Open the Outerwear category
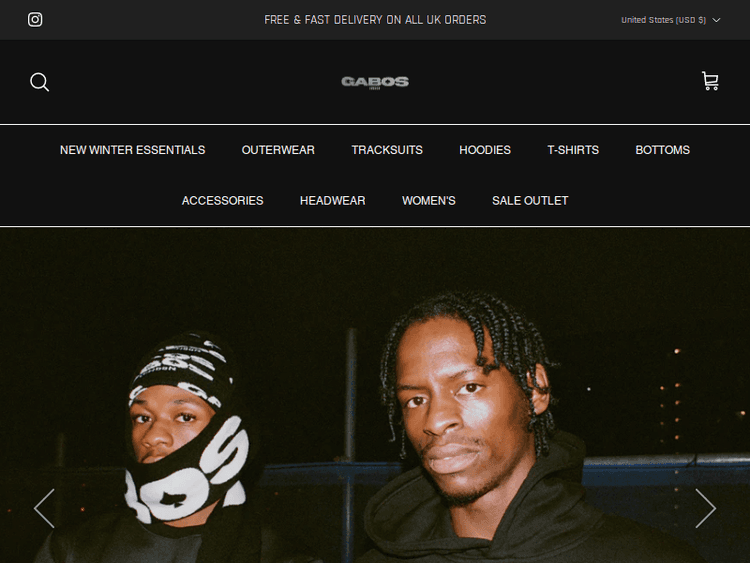The image size is (750, 563). tap(278, 150)
